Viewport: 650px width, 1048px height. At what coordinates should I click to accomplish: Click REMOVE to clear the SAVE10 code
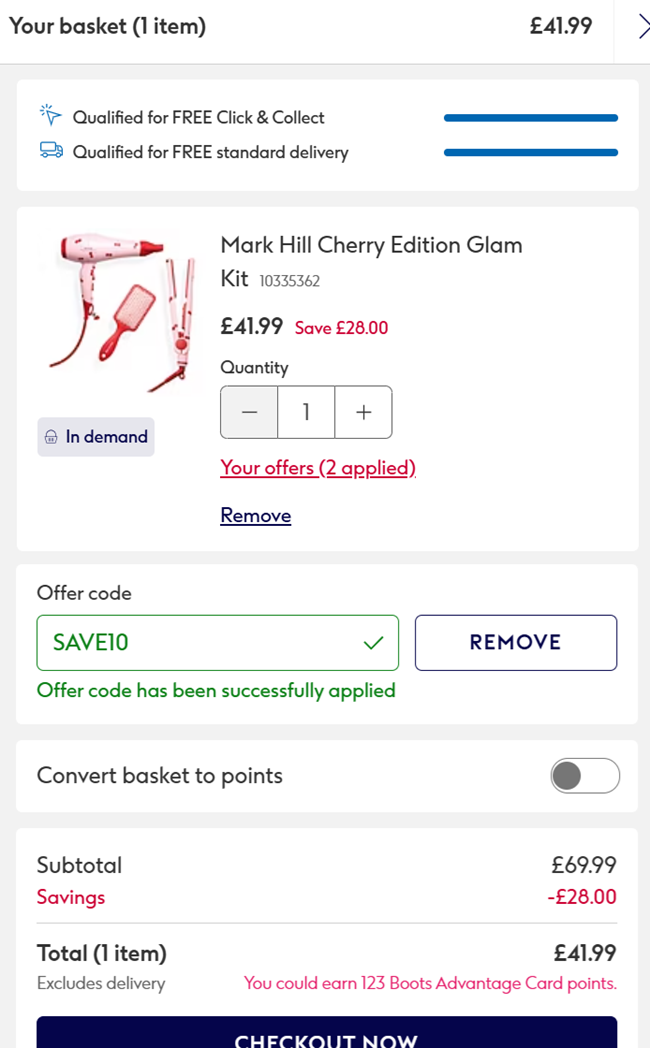click(515, 642)
